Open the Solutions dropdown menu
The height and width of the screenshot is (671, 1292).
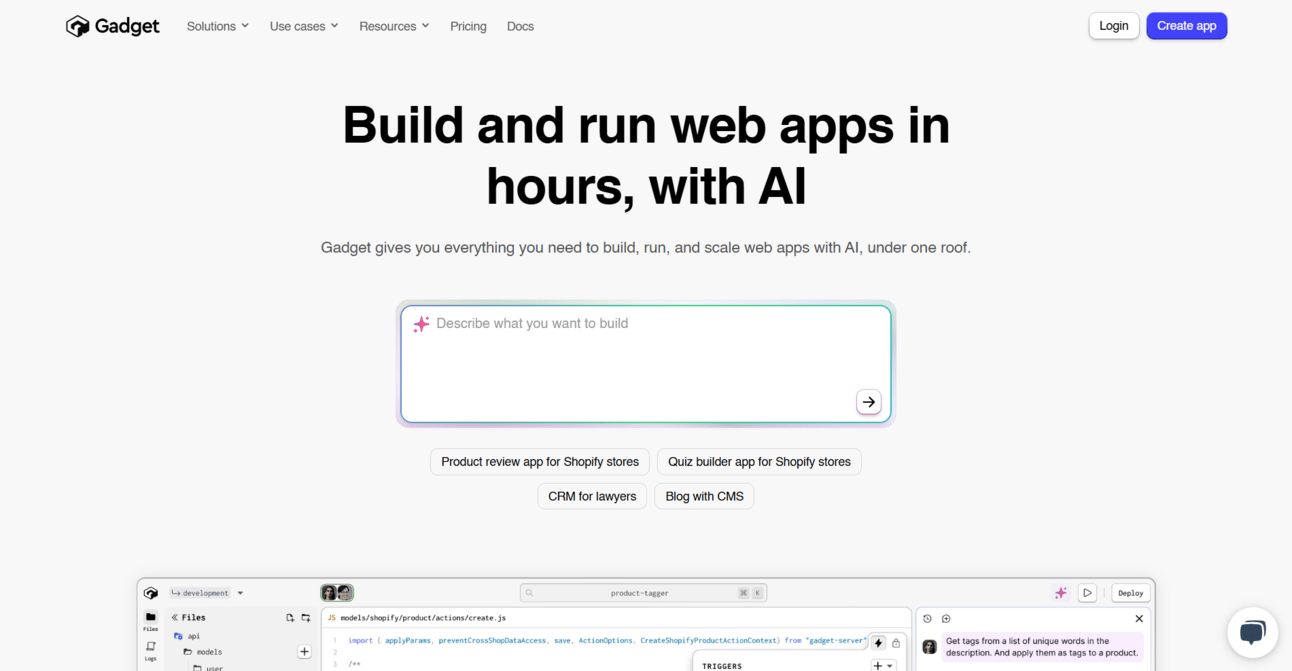pos(218,26)
